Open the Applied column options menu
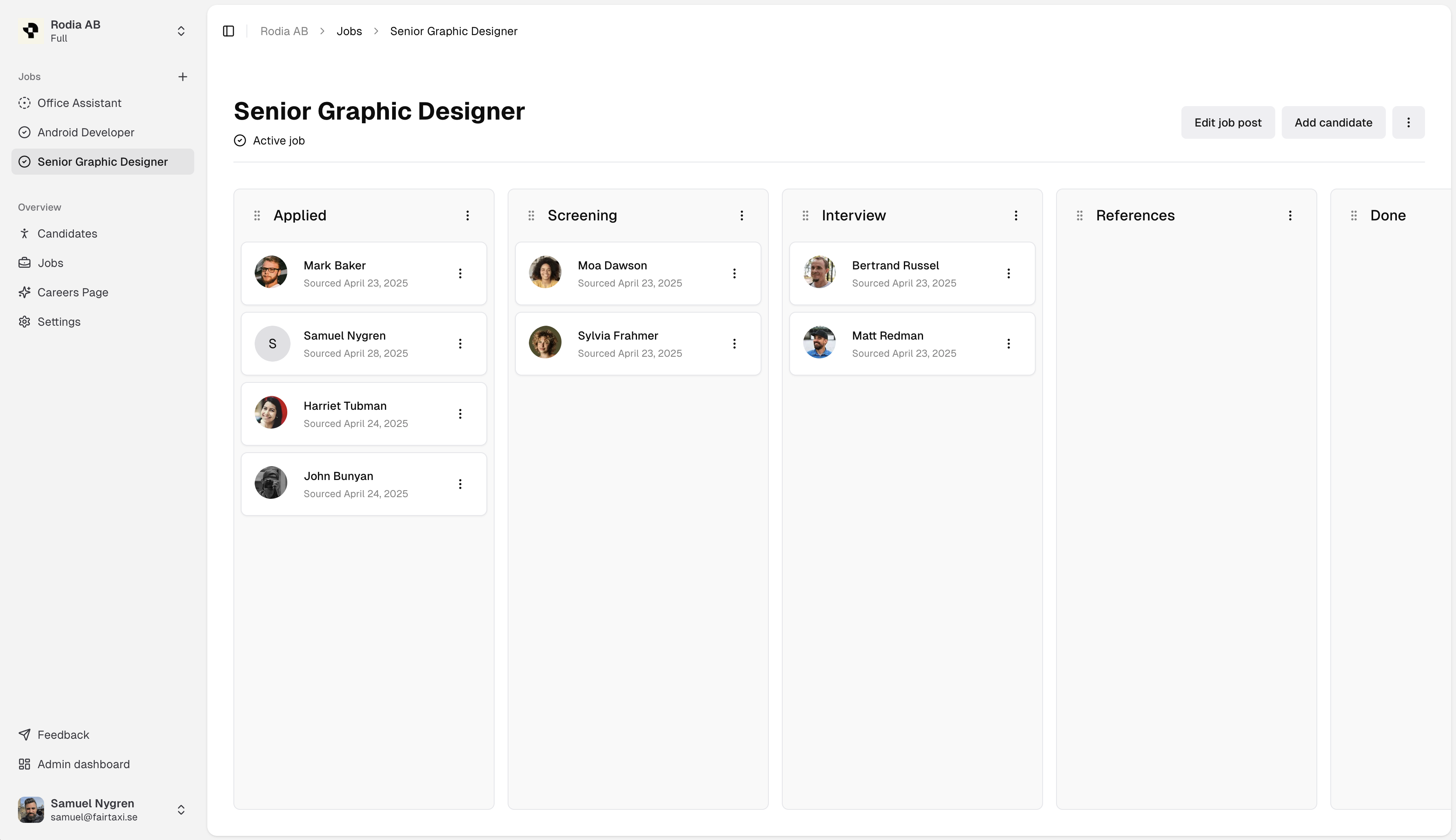1456x840 pixels. 468,215
